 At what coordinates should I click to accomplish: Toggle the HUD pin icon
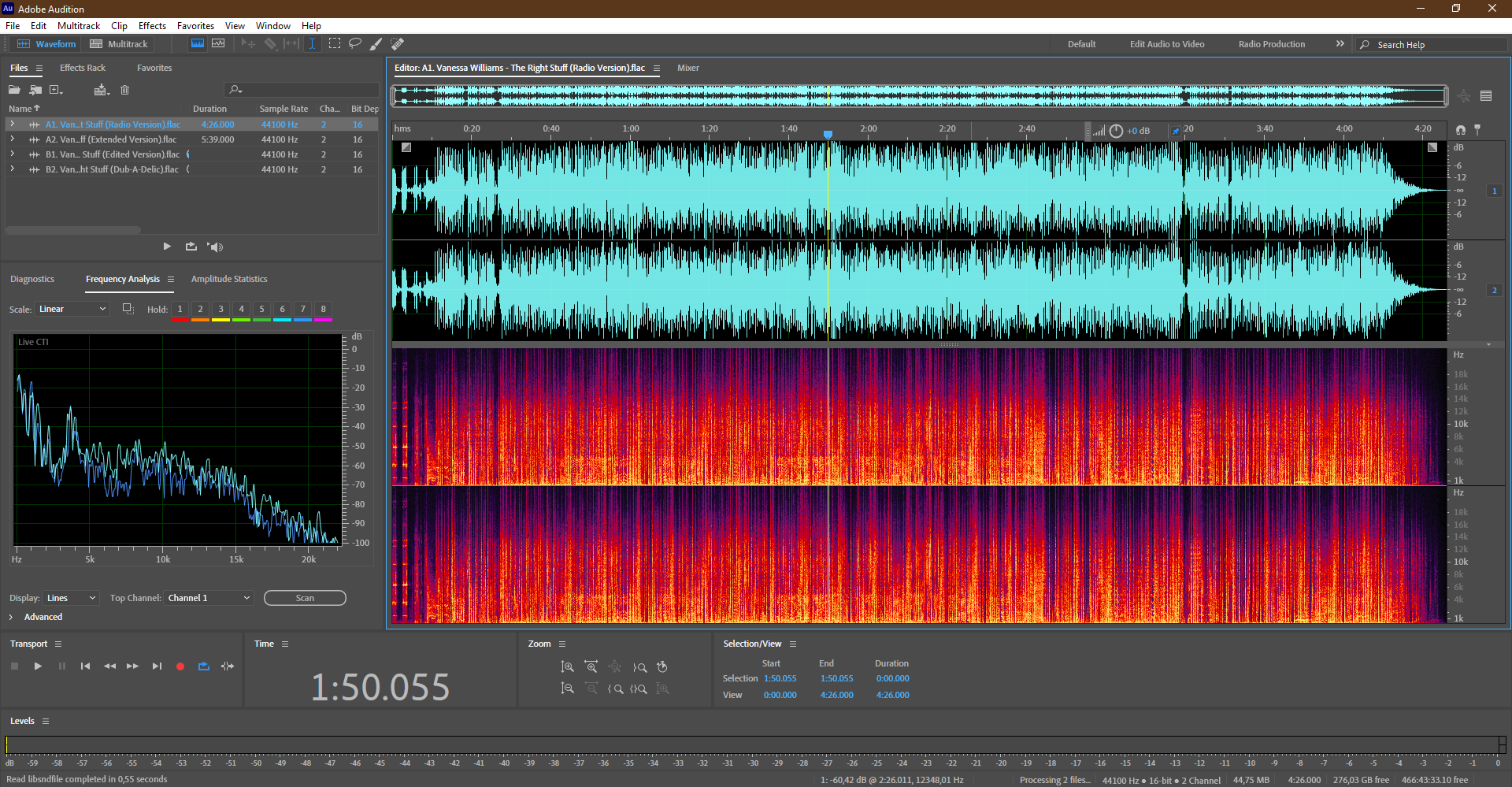[x=1176, y=131]
